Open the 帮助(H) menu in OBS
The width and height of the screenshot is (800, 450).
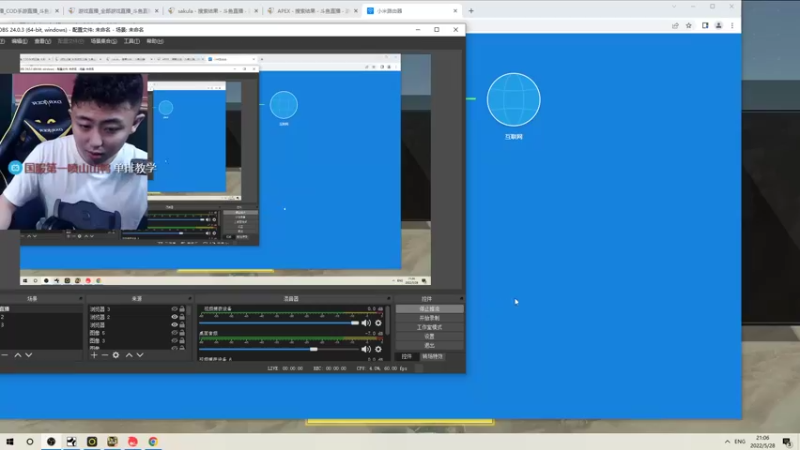point(155,41)
